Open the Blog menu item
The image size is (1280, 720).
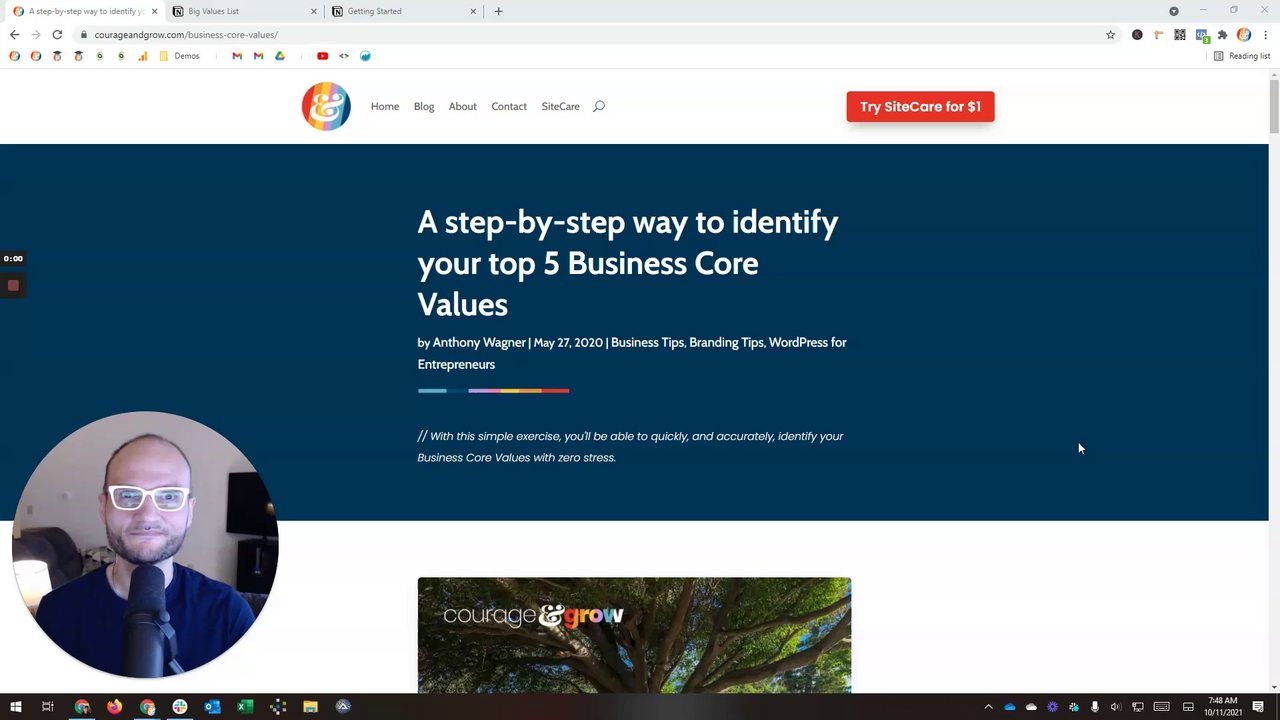pos(424,106)
